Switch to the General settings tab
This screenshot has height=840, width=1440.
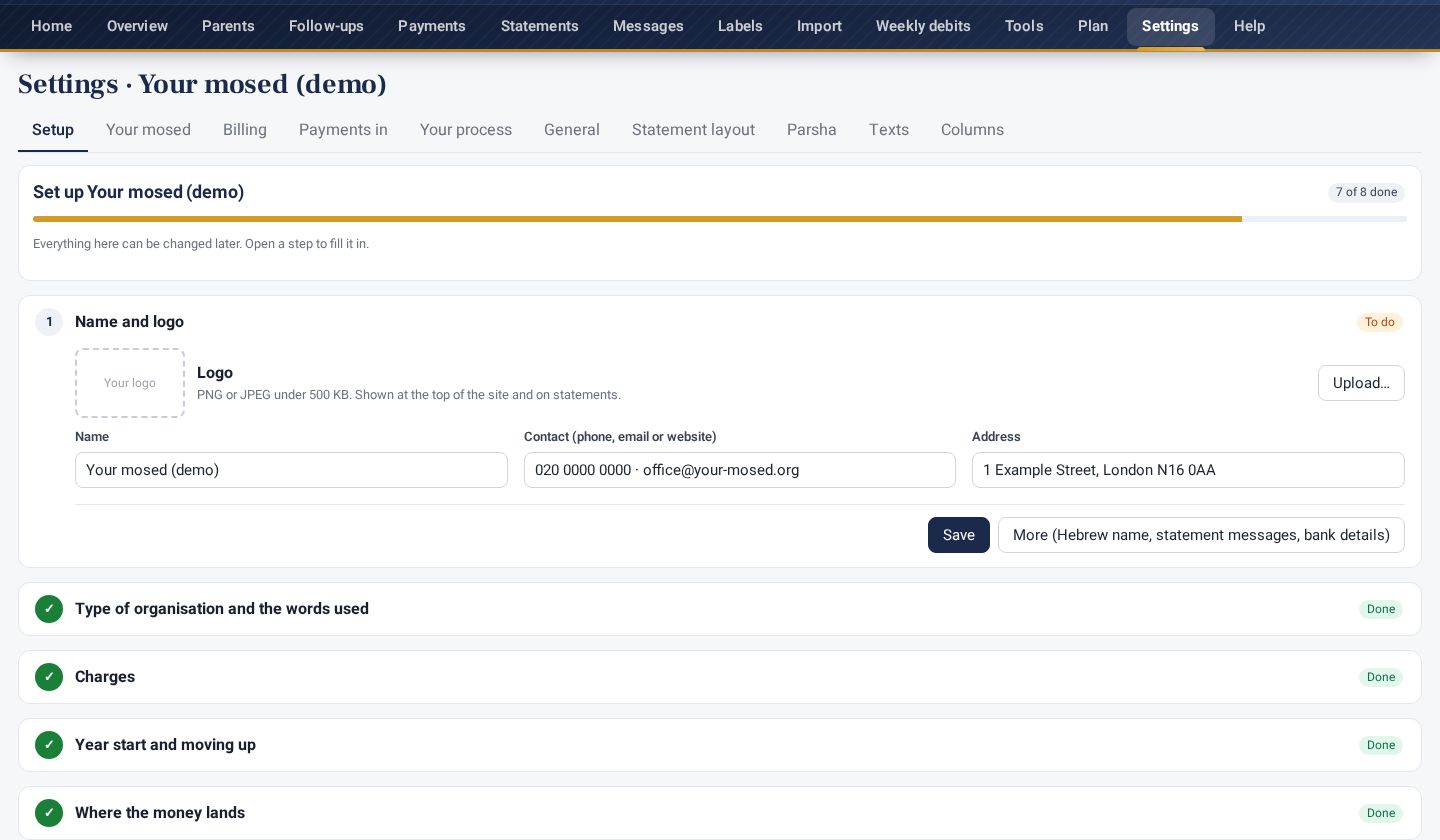tap(572, 130)
